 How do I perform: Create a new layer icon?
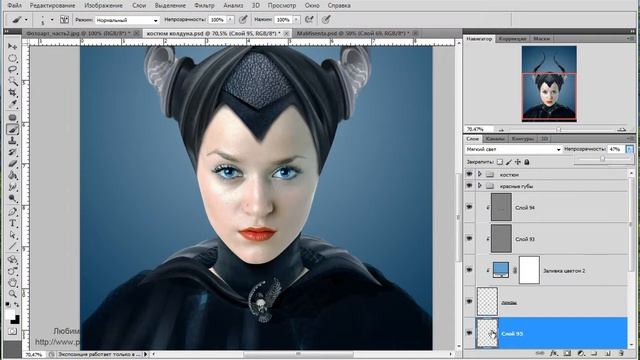click(x=608, y=353)
